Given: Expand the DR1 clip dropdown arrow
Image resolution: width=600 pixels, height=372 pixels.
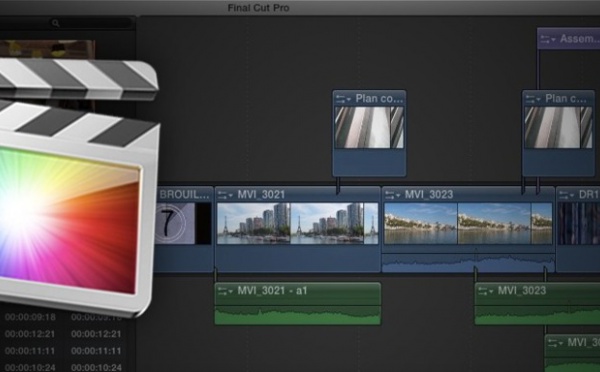Looking at the screenshot, I should [x=567, y=195].
